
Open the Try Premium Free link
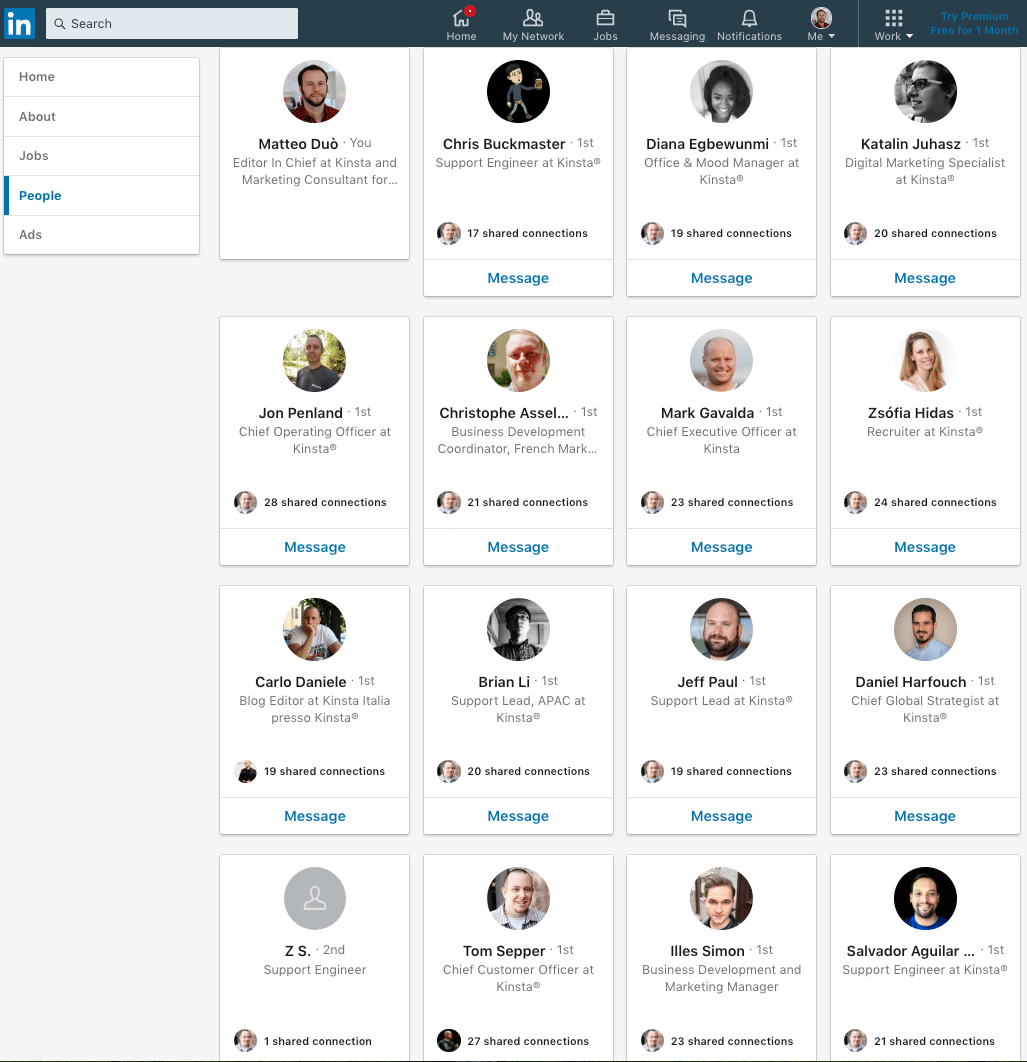[x=973, y=23]
